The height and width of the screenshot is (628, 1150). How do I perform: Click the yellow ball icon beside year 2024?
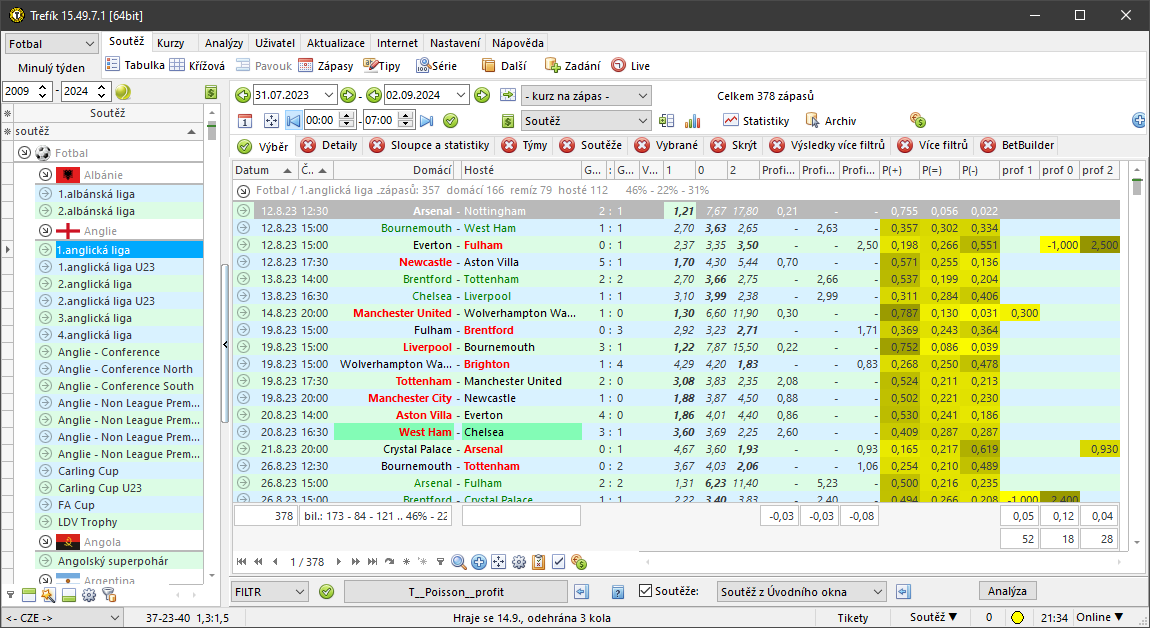pos(123,92)
